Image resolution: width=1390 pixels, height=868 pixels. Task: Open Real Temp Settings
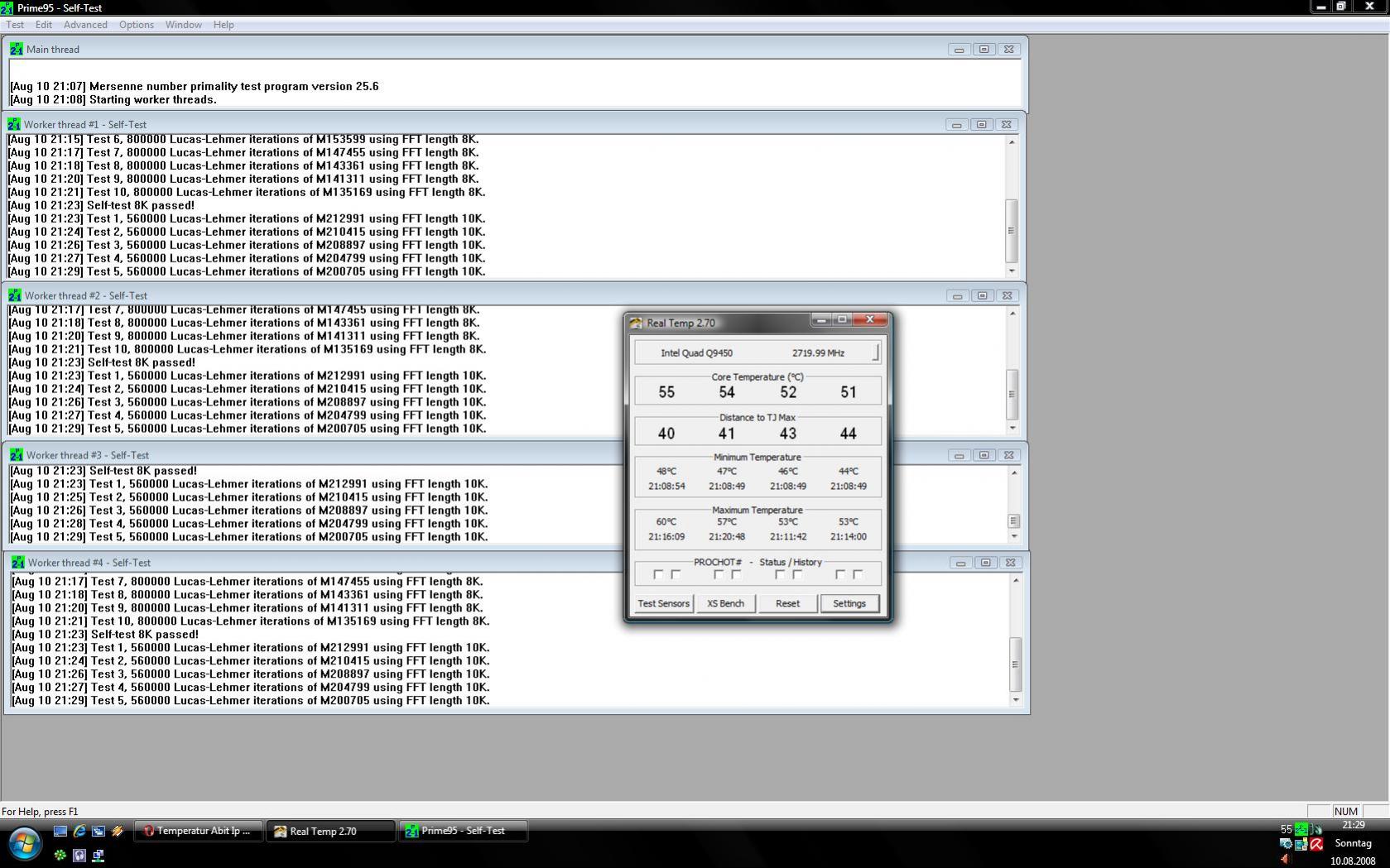849,603
